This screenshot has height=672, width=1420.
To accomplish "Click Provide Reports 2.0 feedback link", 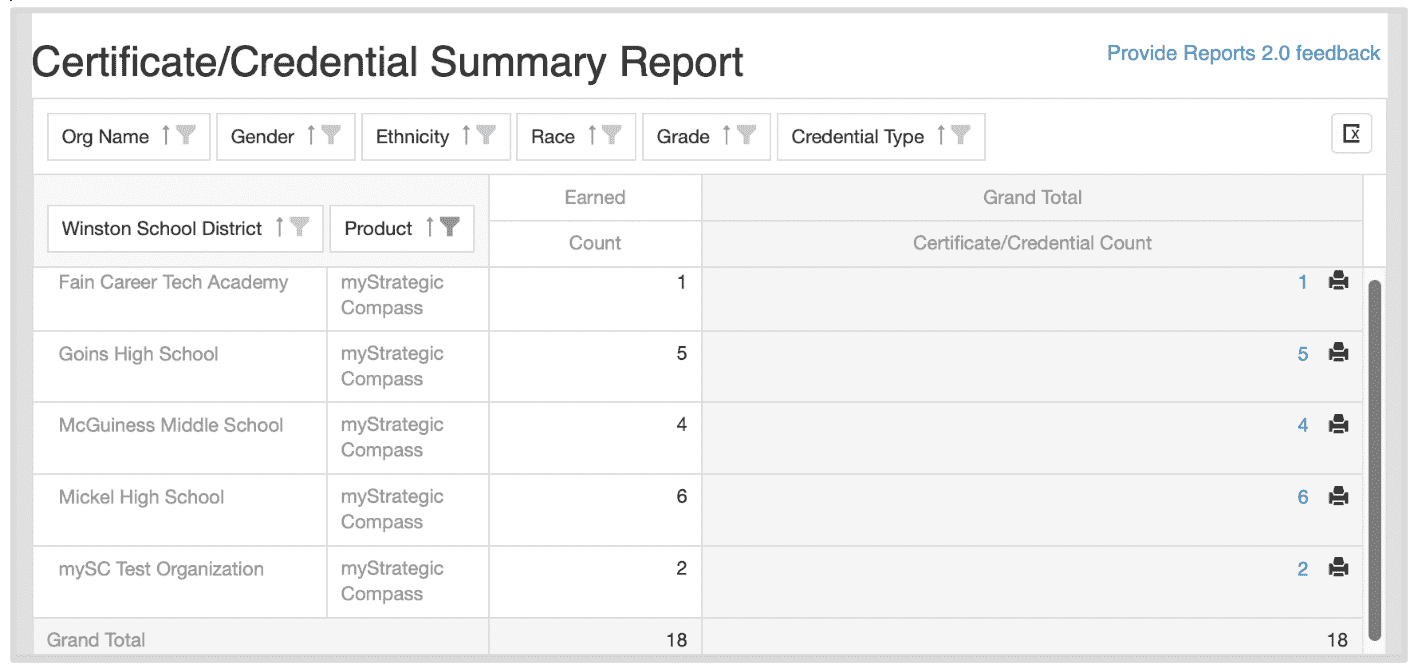I will pos(1243,53).
